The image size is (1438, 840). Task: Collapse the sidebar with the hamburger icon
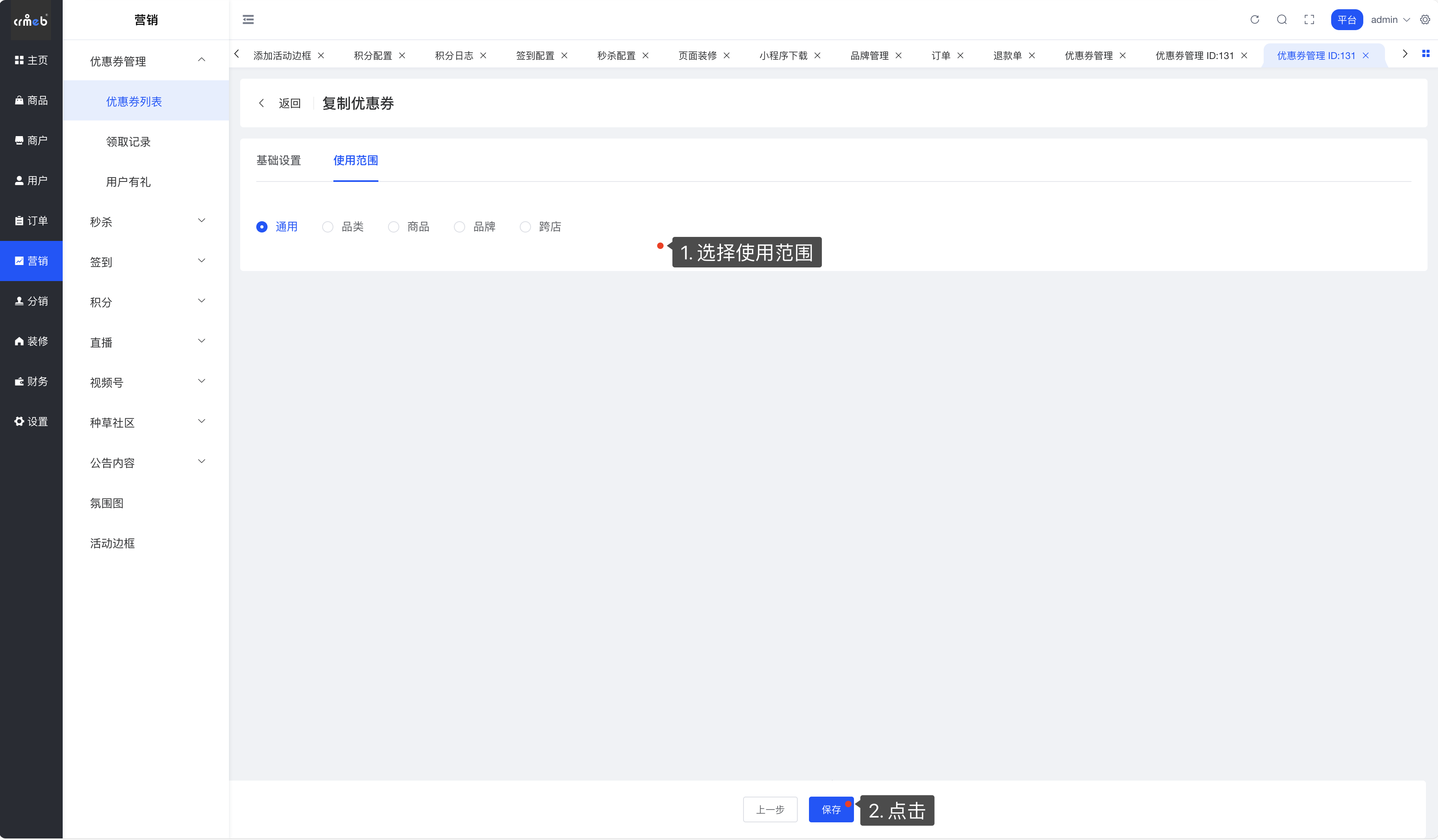[x=248, y=19]
